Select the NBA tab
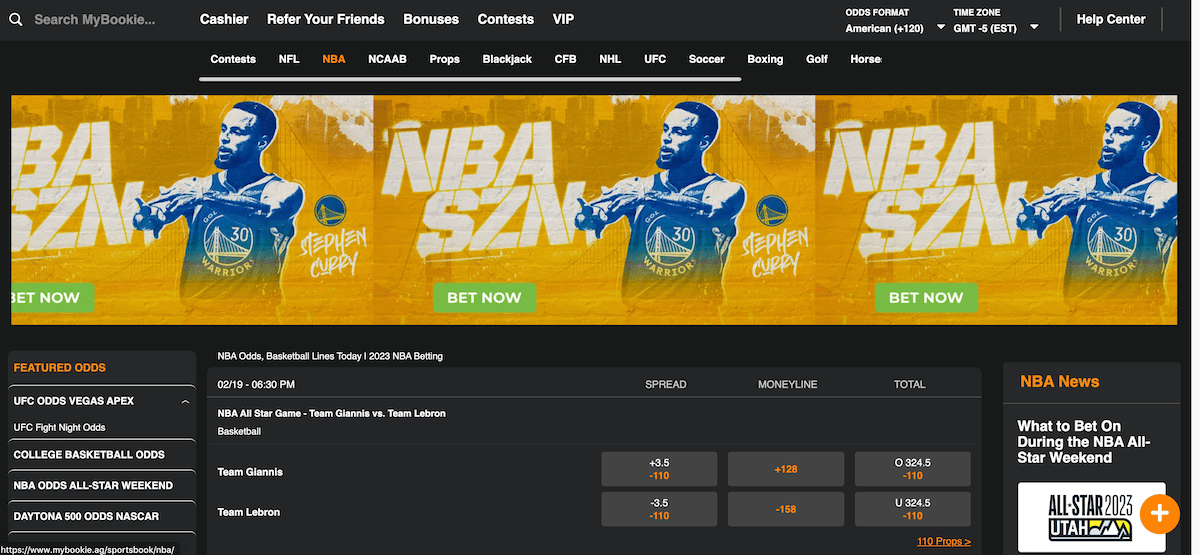Image resolution: width=1200 pixels, height=555 pixels. tap(334, 59)
